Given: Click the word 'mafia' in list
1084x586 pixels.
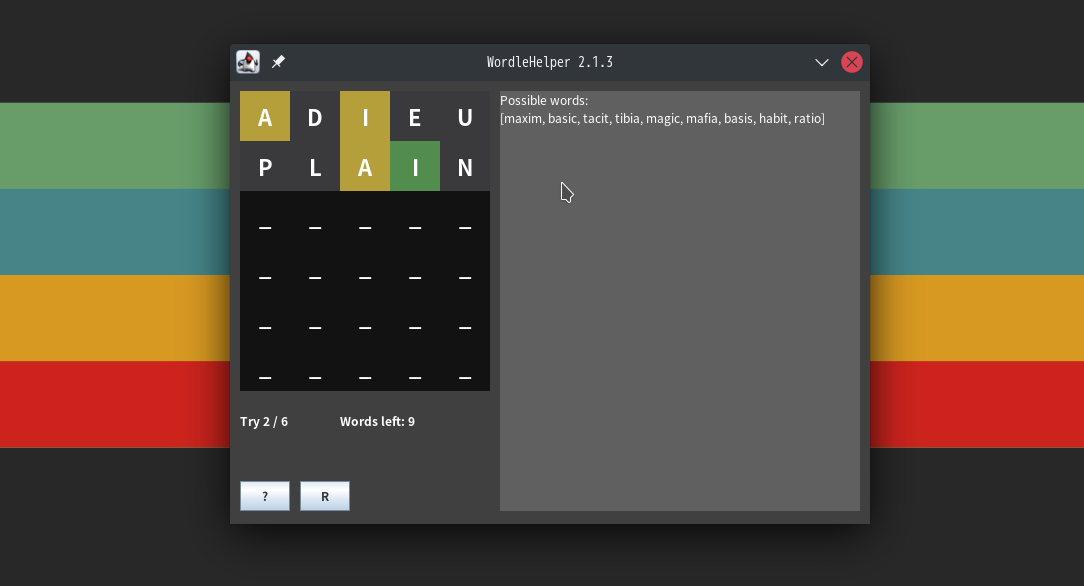Looking at the screenshot, I should point(702,119).
